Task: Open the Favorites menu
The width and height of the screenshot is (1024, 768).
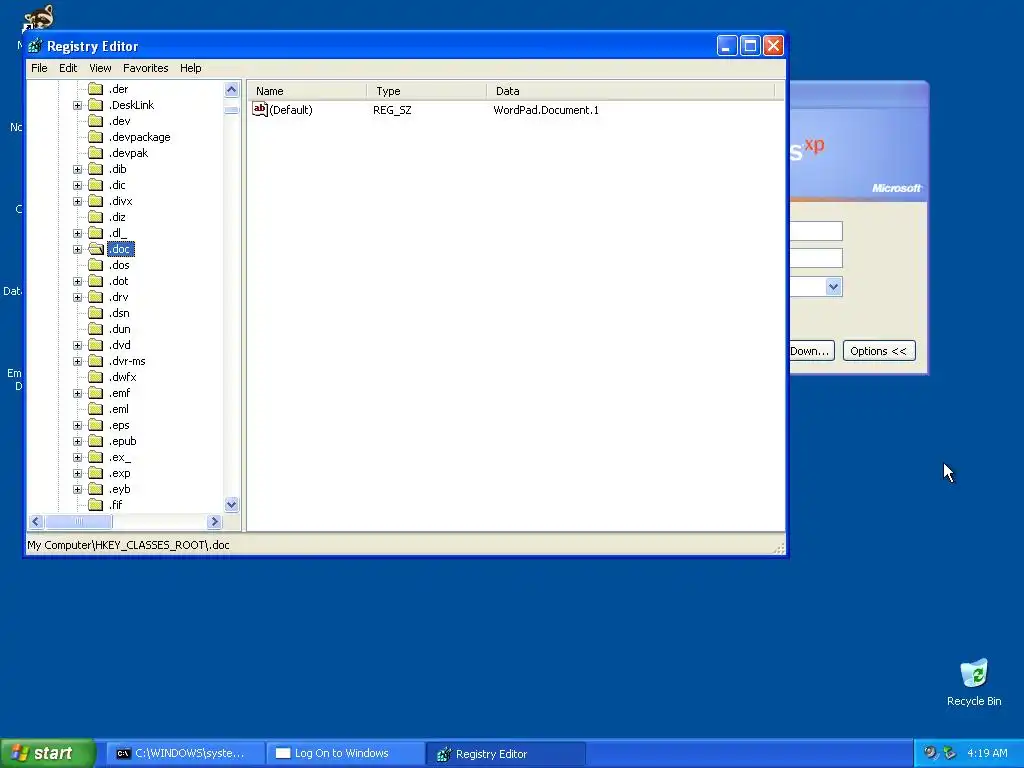Action: click(x=146, y=68)
